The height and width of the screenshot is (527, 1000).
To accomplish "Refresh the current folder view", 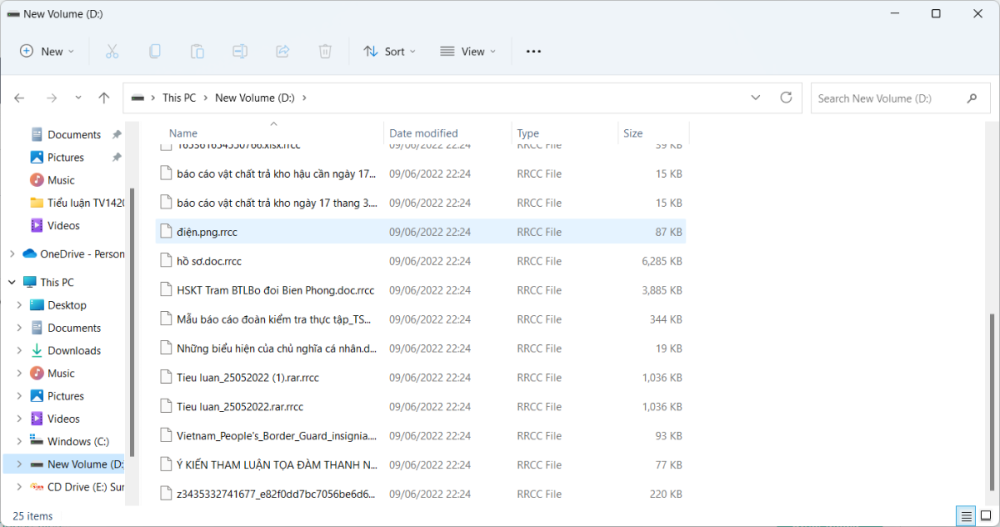I will click(x=786, y=98).
